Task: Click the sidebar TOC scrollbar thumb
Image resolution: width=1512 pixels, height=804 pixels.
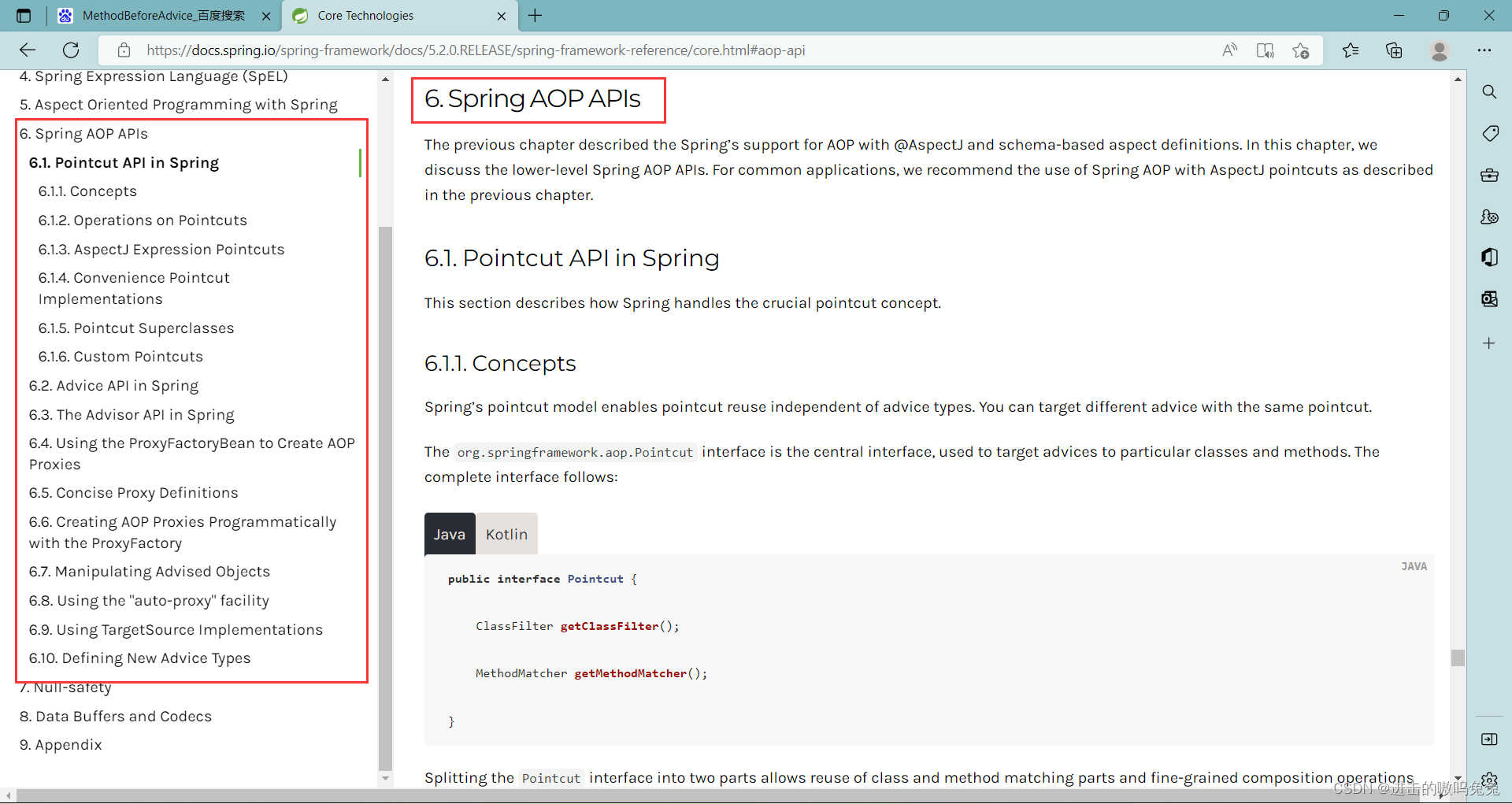Action: (385, 498)
